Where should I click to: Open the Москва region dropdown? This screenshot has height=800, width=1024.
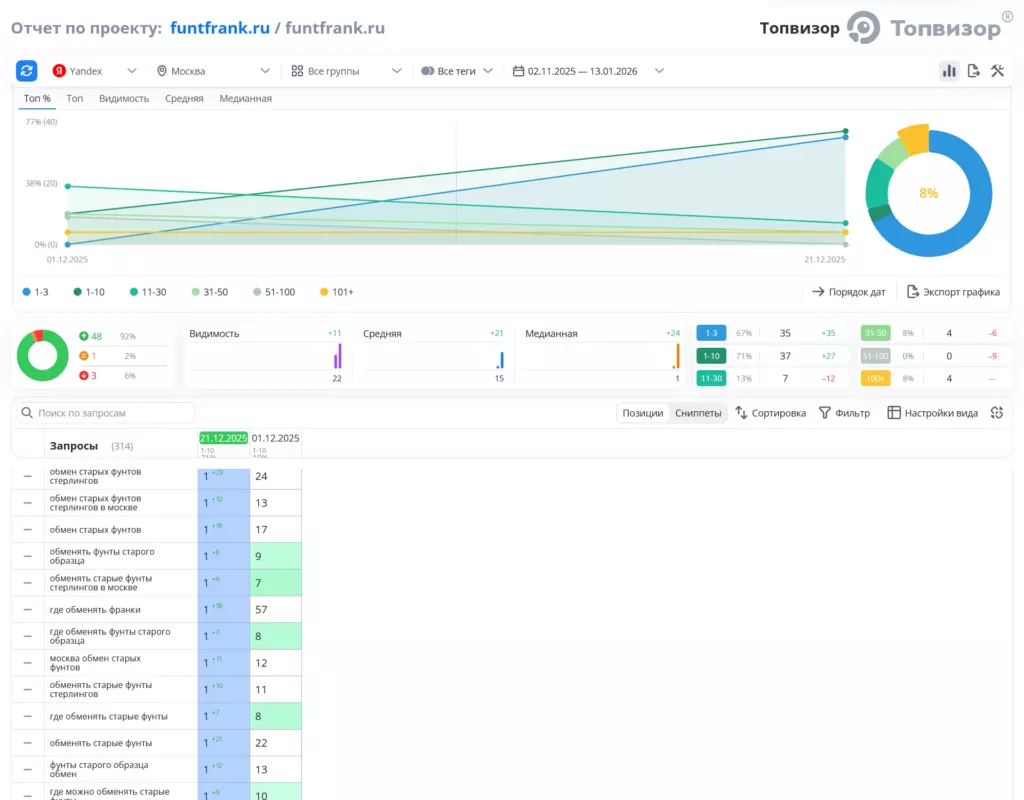pos(214,71)
